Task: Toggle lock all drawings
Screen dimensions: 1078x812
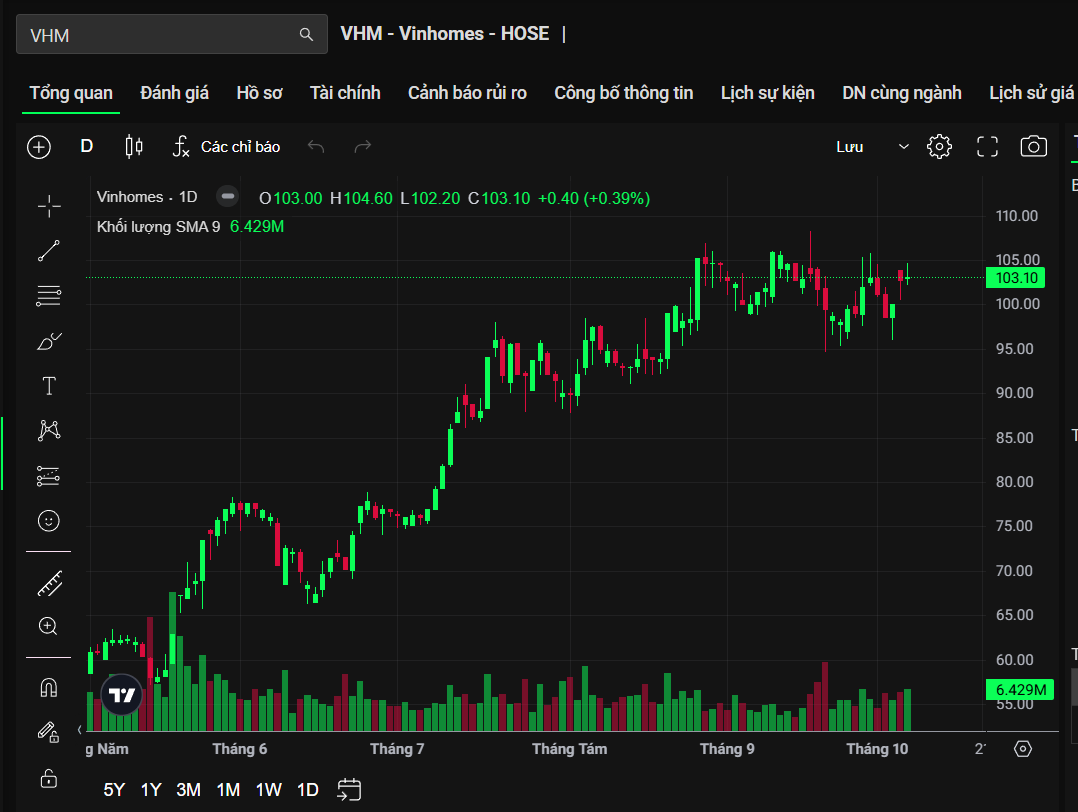Action: pyautogui.click(x=49, y=777)
